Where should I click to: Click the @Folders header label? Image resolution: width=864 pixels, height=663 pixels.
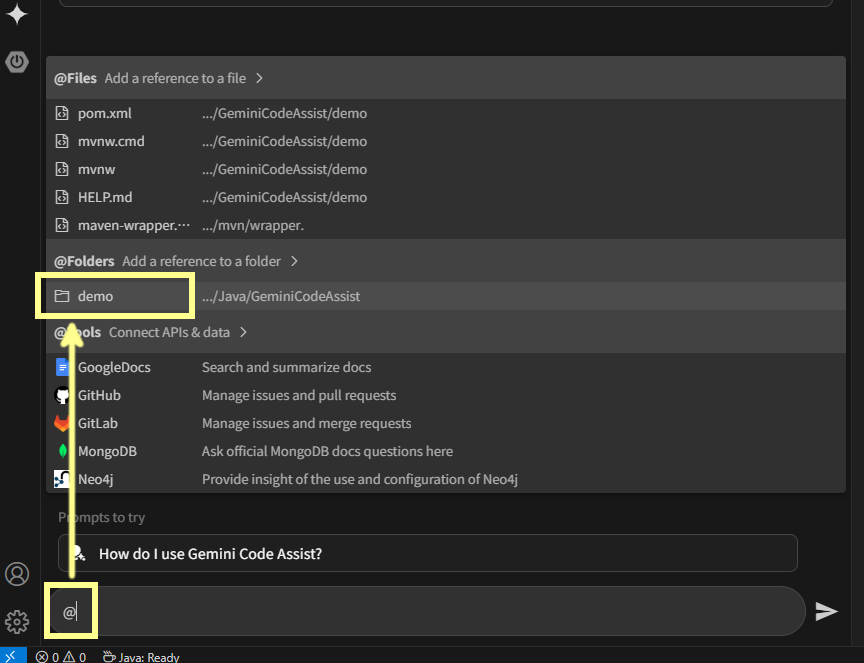(x=84, y=261)
